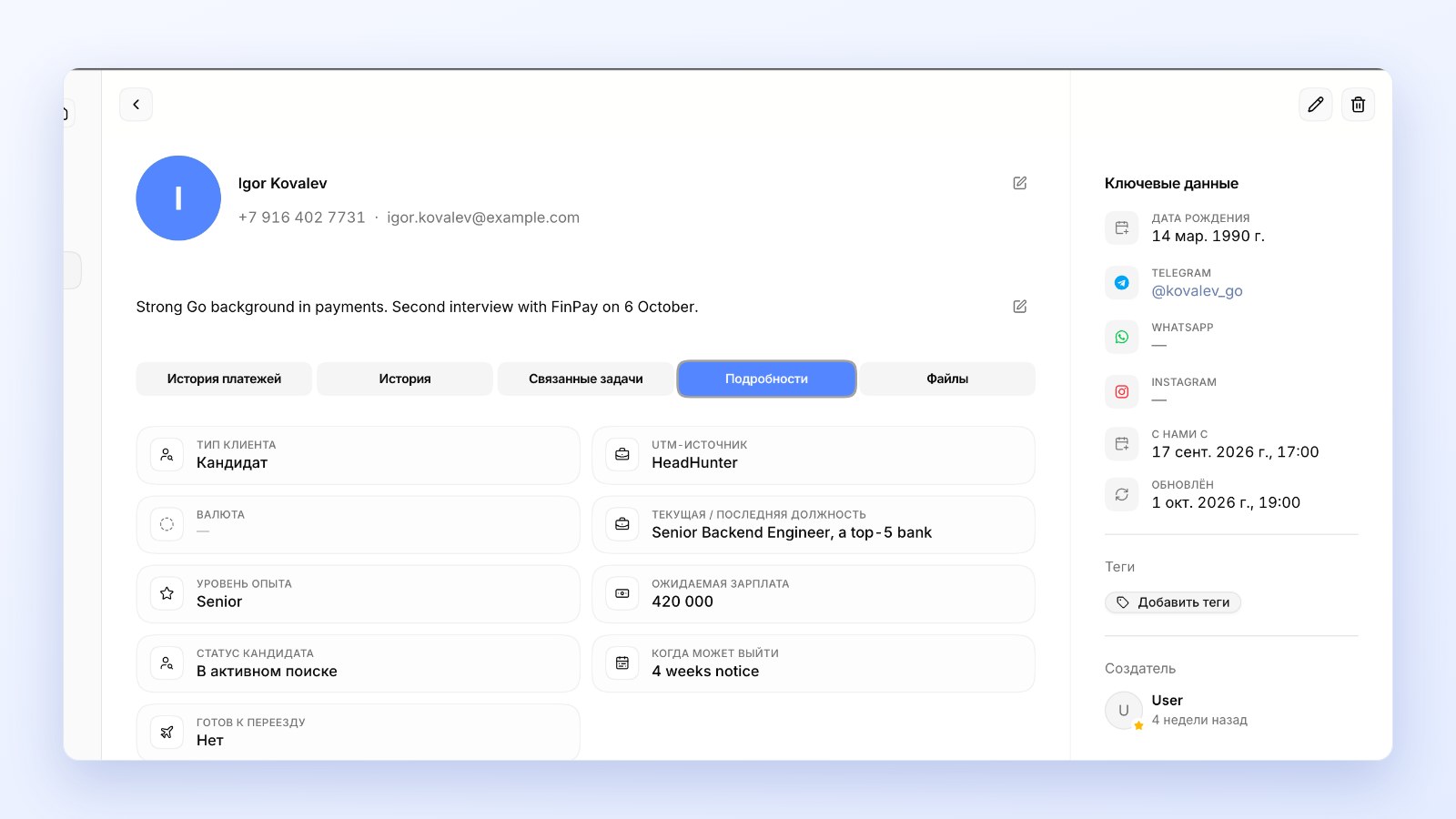Click the Telegram icon
This screenshot has height=819, width=1456.
[1122, 282]
